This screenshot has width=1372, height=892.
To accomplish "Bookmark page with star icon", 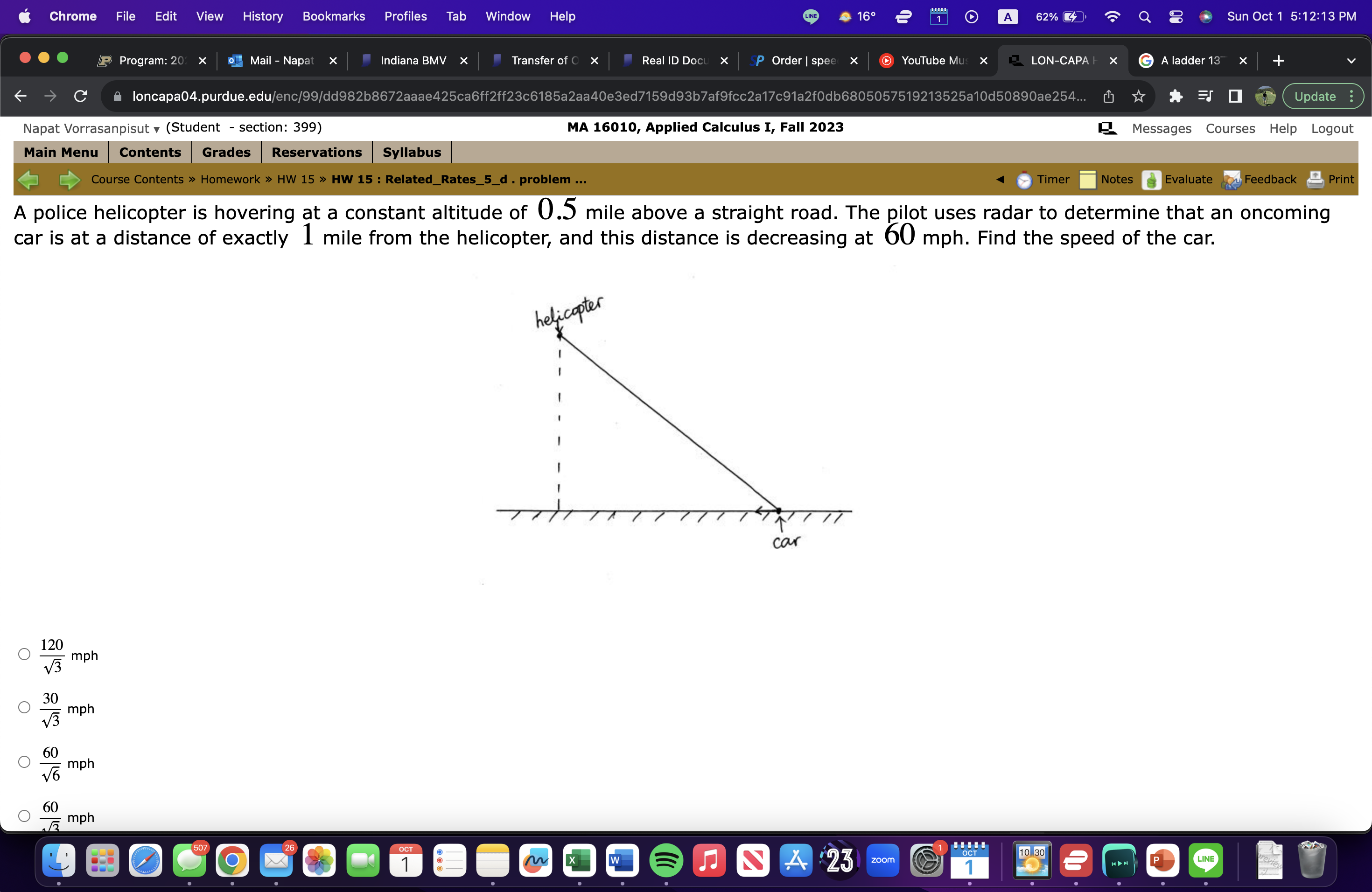I will 1138,96.
